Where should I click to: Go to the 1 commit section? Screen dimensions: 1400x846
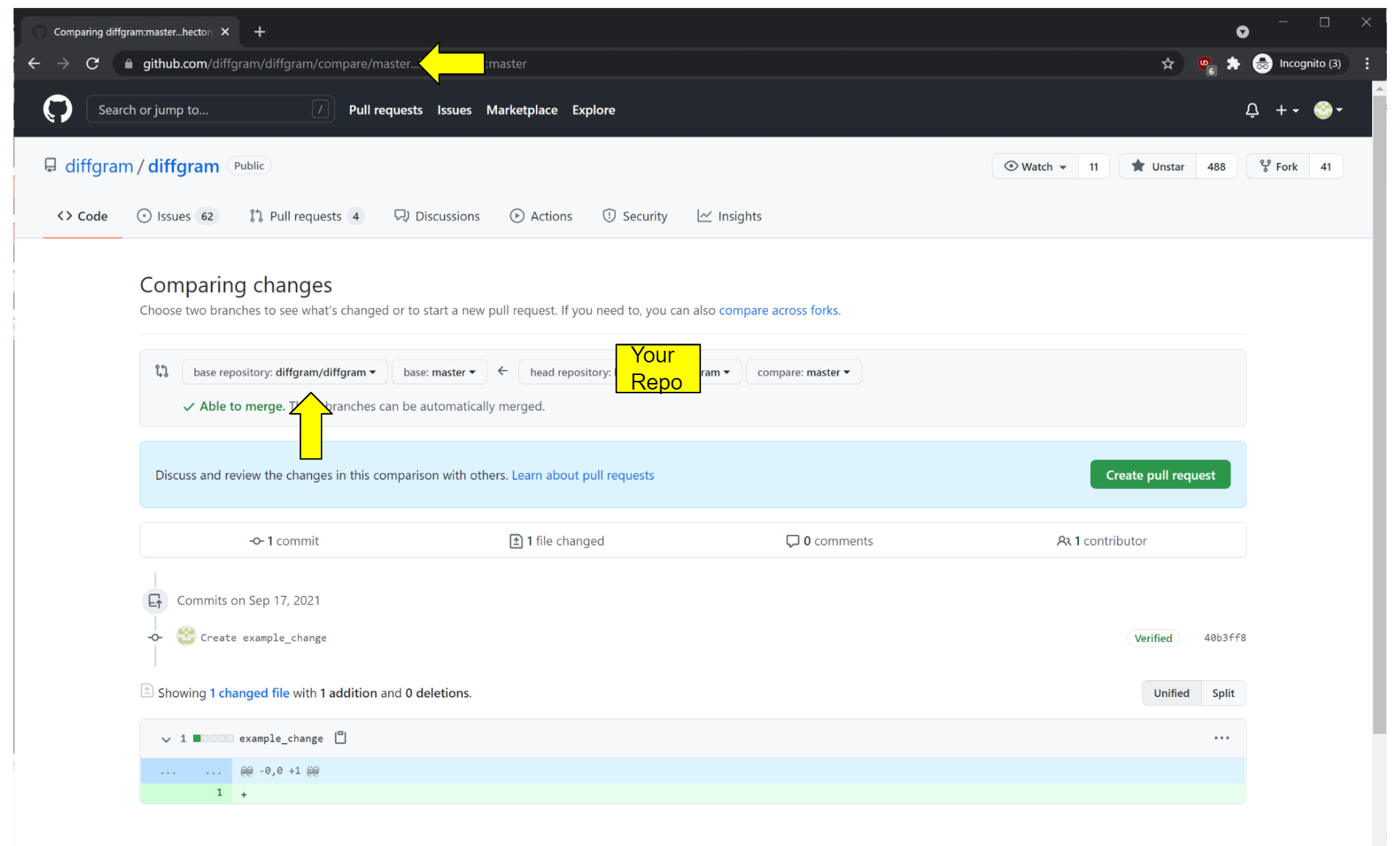[x=284, y=541]
